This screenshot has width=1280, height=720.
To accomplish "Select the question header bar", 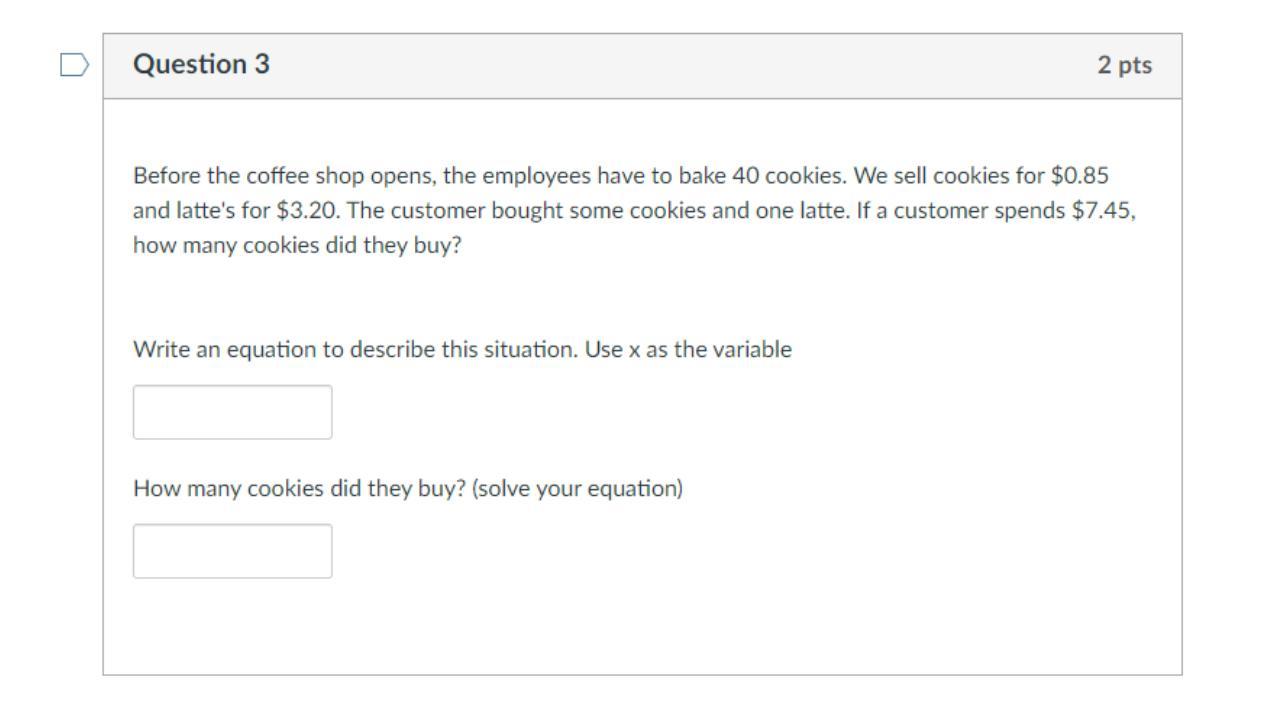I will click(x=642, y=66).
